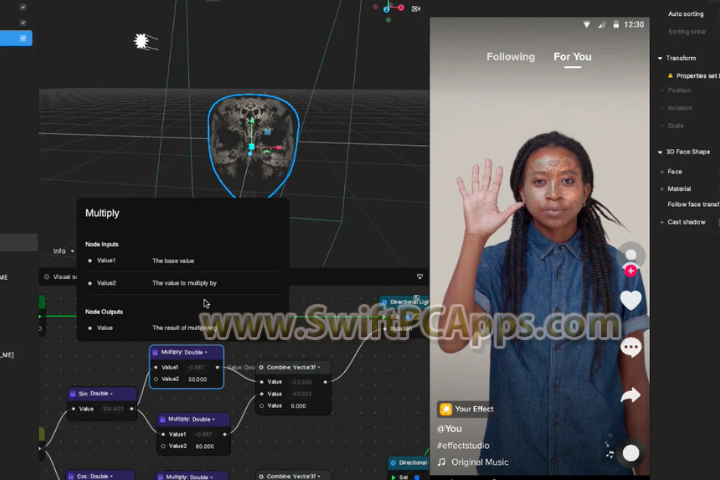Screen dimensions: 720x480
Task: Click the spinning music disc icon
Action: pos(631,453)
